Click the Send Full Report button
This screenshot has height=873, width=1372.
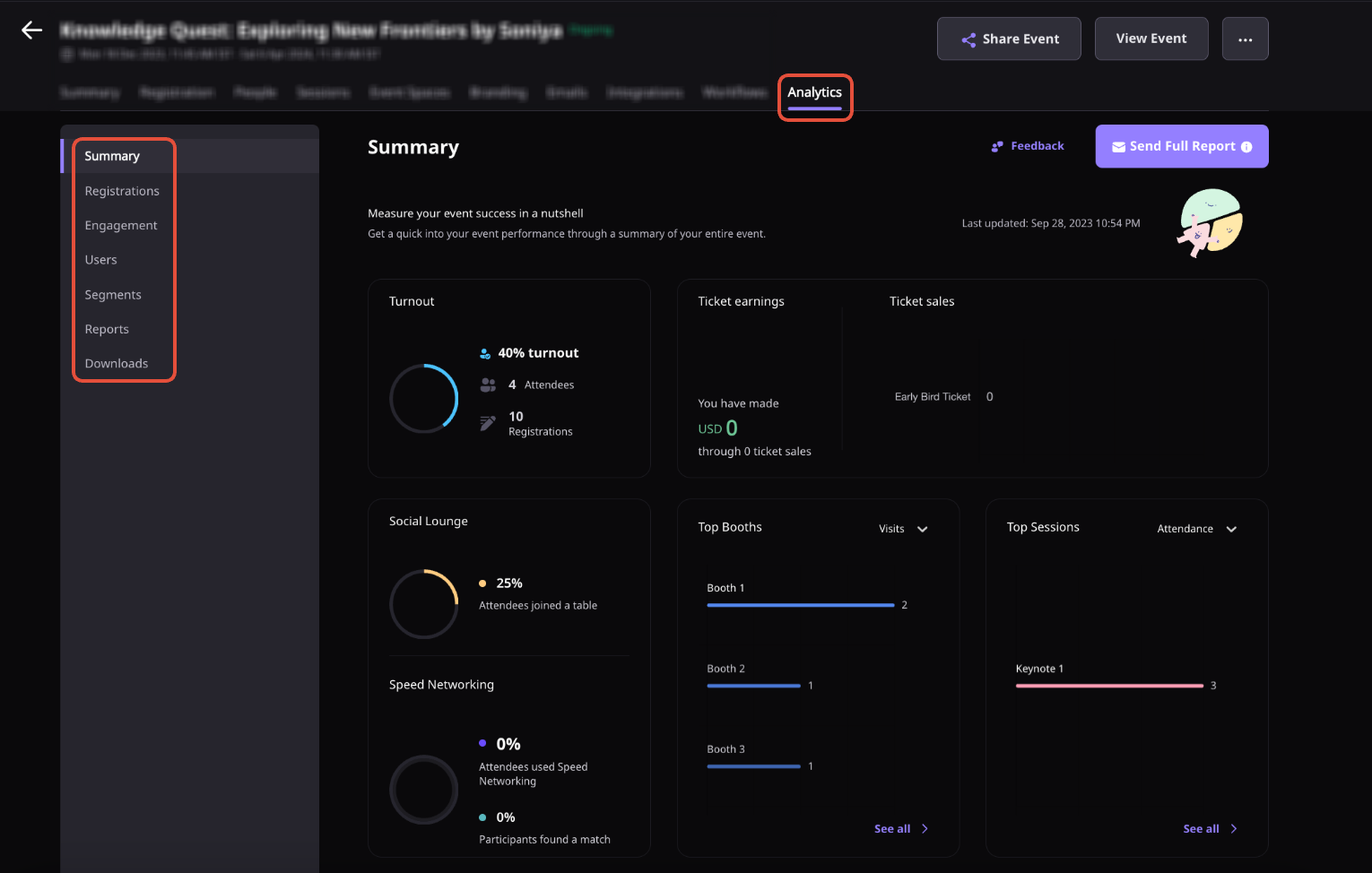pos(1174,146)
